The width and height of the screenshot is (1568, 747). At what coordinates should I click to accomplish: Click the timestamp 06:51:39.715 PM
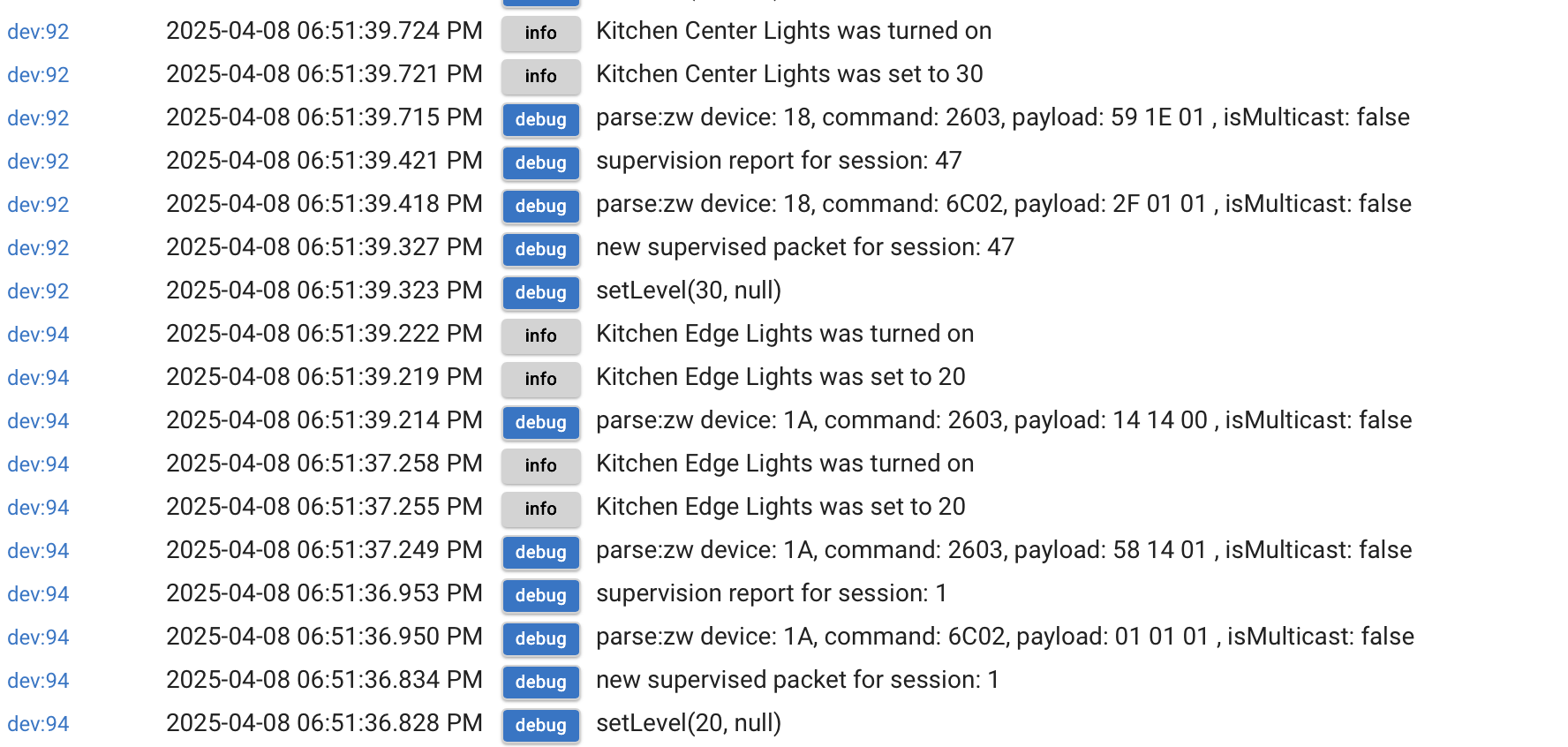tap(324, 117)
